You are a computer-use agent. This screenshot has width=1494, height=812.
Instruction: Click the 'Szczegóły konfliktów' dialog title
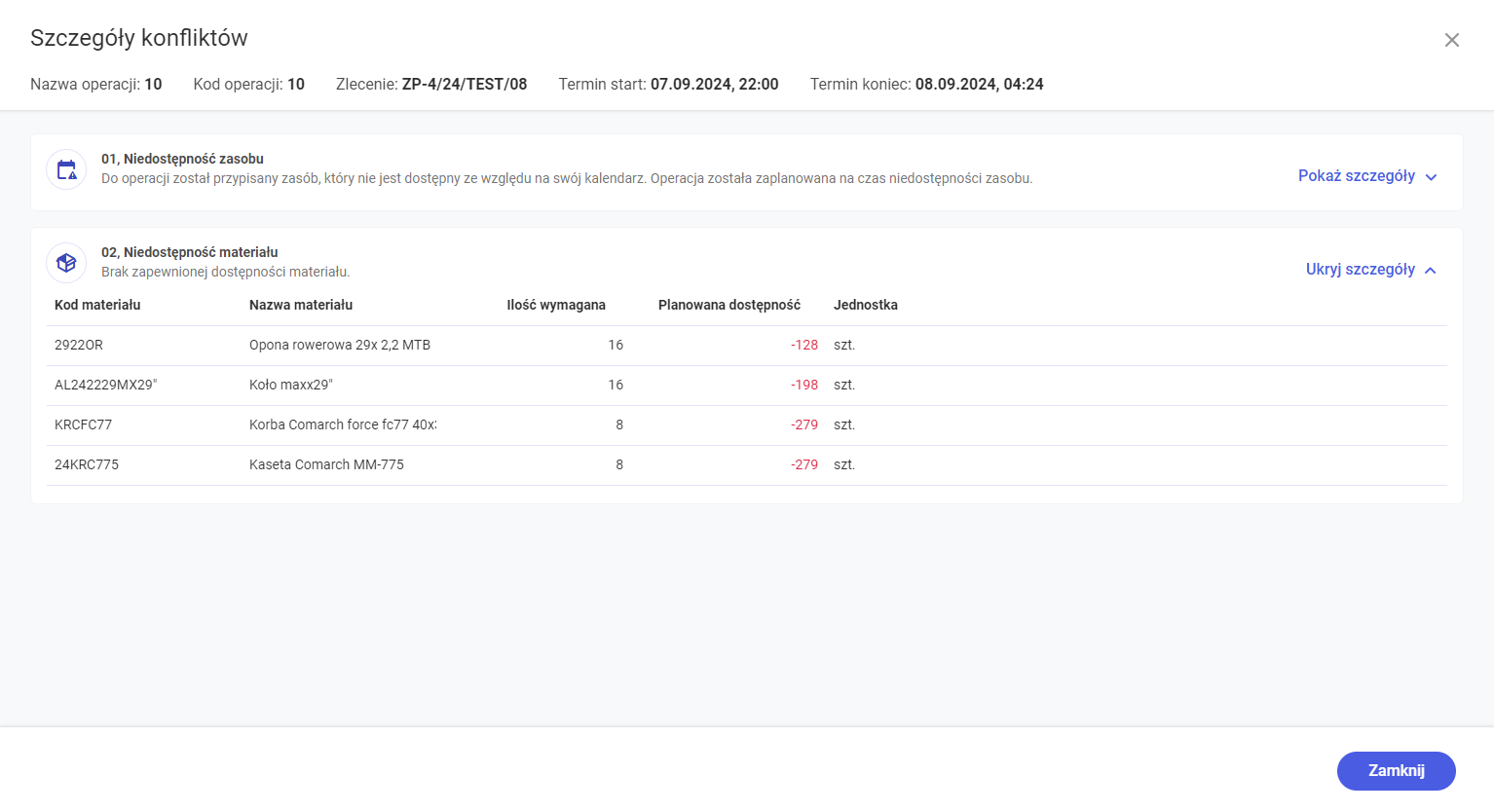139,38
